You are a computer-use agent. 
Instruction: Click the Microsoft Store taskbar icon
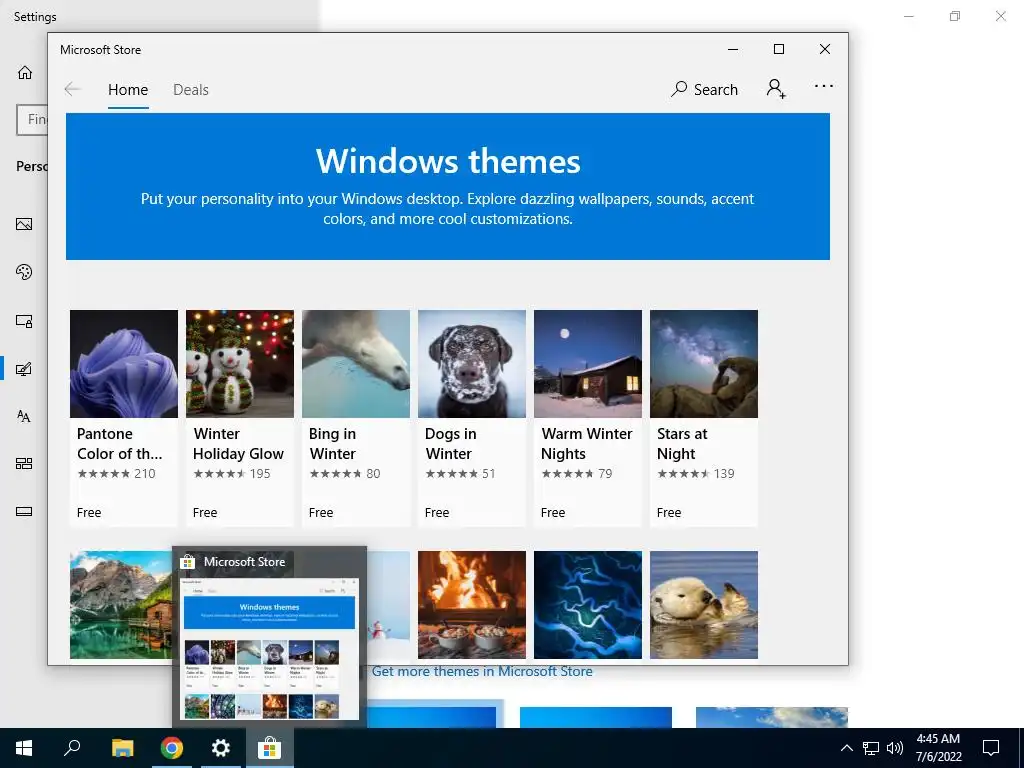[269, 748]
